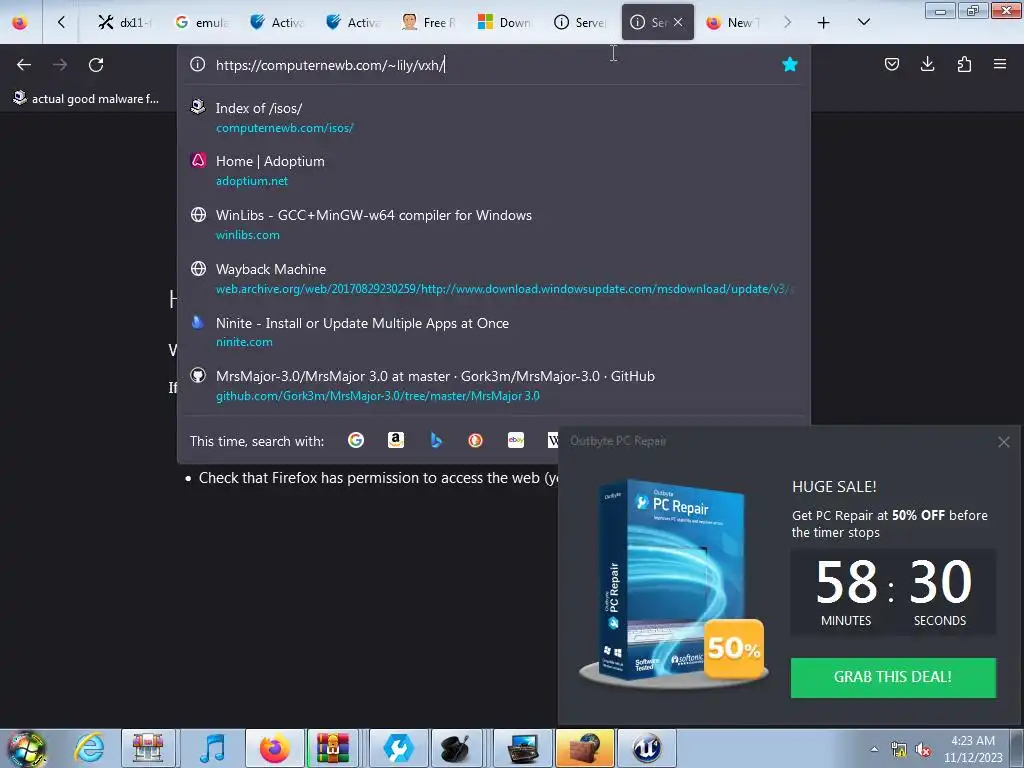Open the clock showing 4:23 AM
The image size is (1024, 768).
(x=973, y=748)
